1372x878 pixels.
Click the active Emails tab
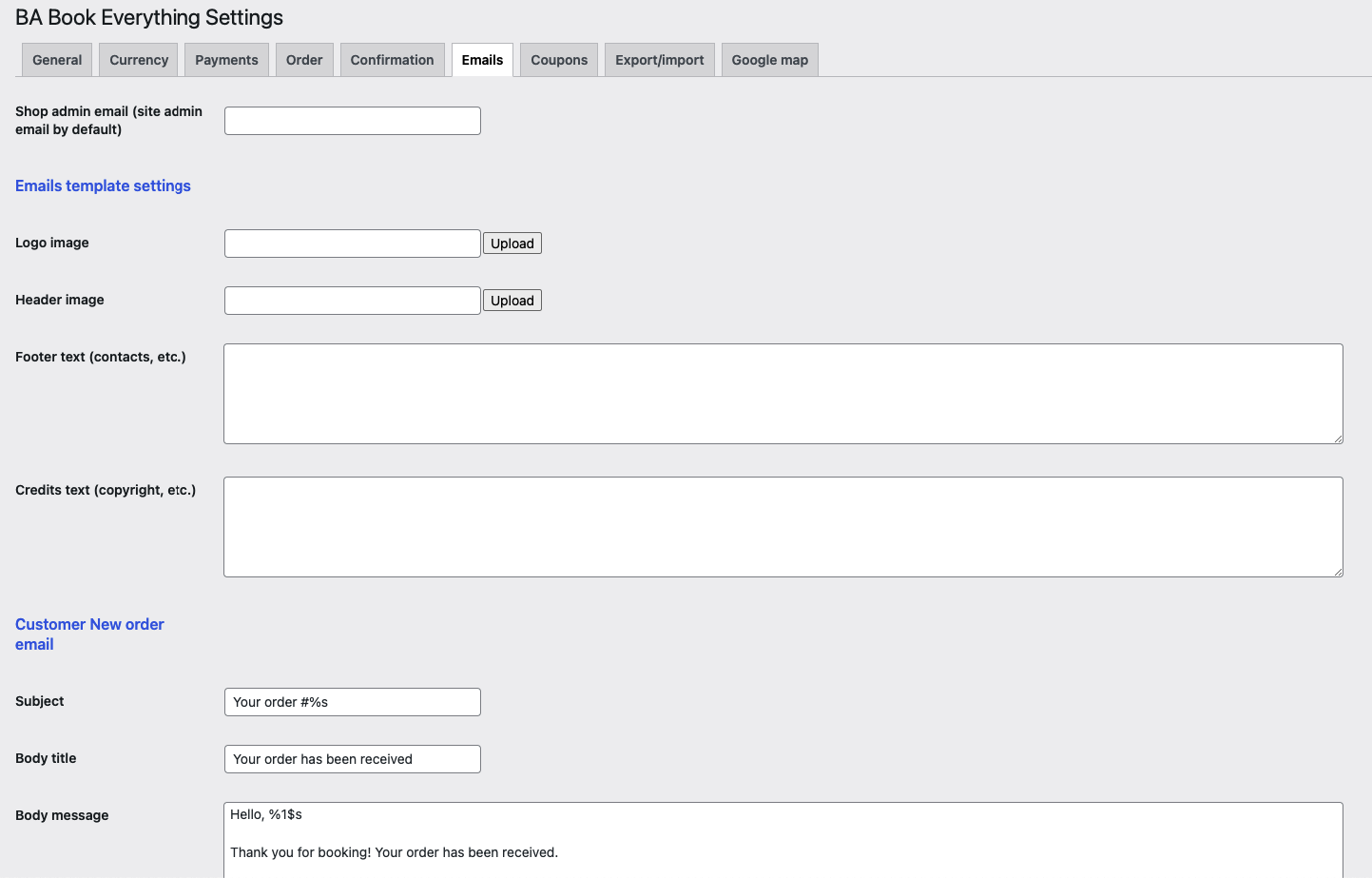482,60
